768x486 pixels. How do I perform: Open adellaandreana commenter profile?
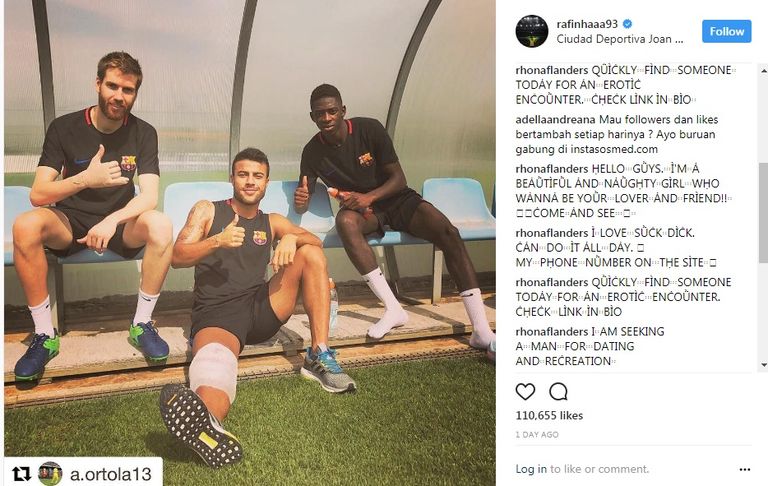pyautogui.click(x=555, y=120)
